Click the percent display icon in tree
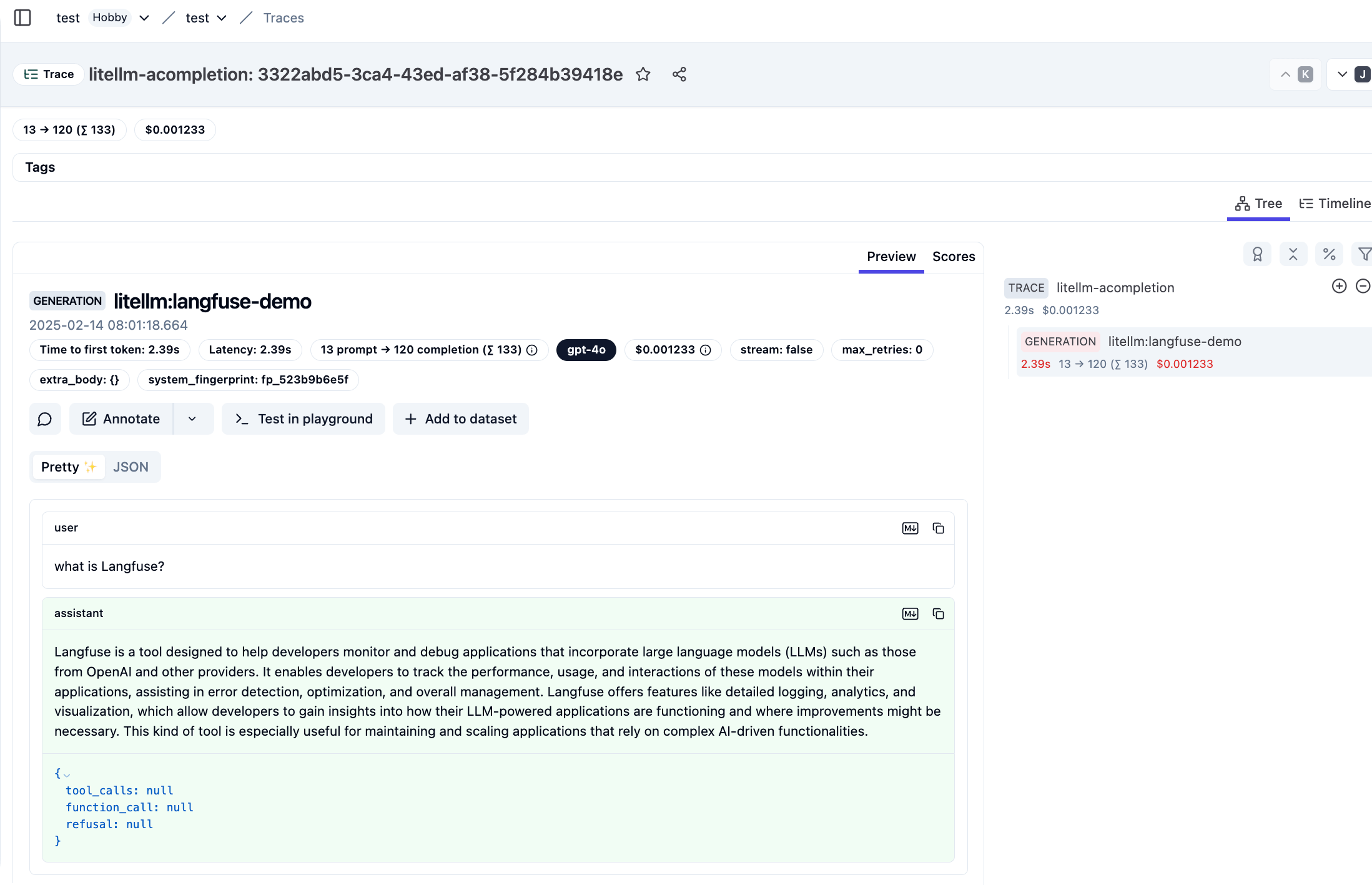This screenshot has width=1372, height=885. (1328, 254)
